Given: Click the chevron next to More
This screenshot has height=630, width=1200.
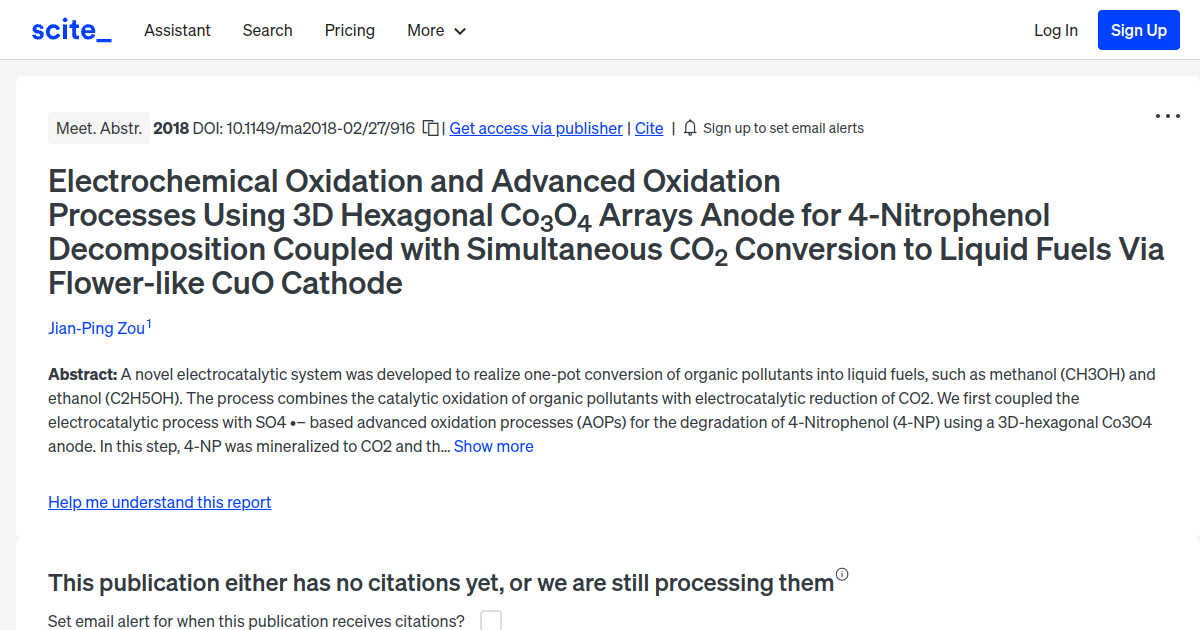Looking at the screenshot, I should (x=460, y=31).
